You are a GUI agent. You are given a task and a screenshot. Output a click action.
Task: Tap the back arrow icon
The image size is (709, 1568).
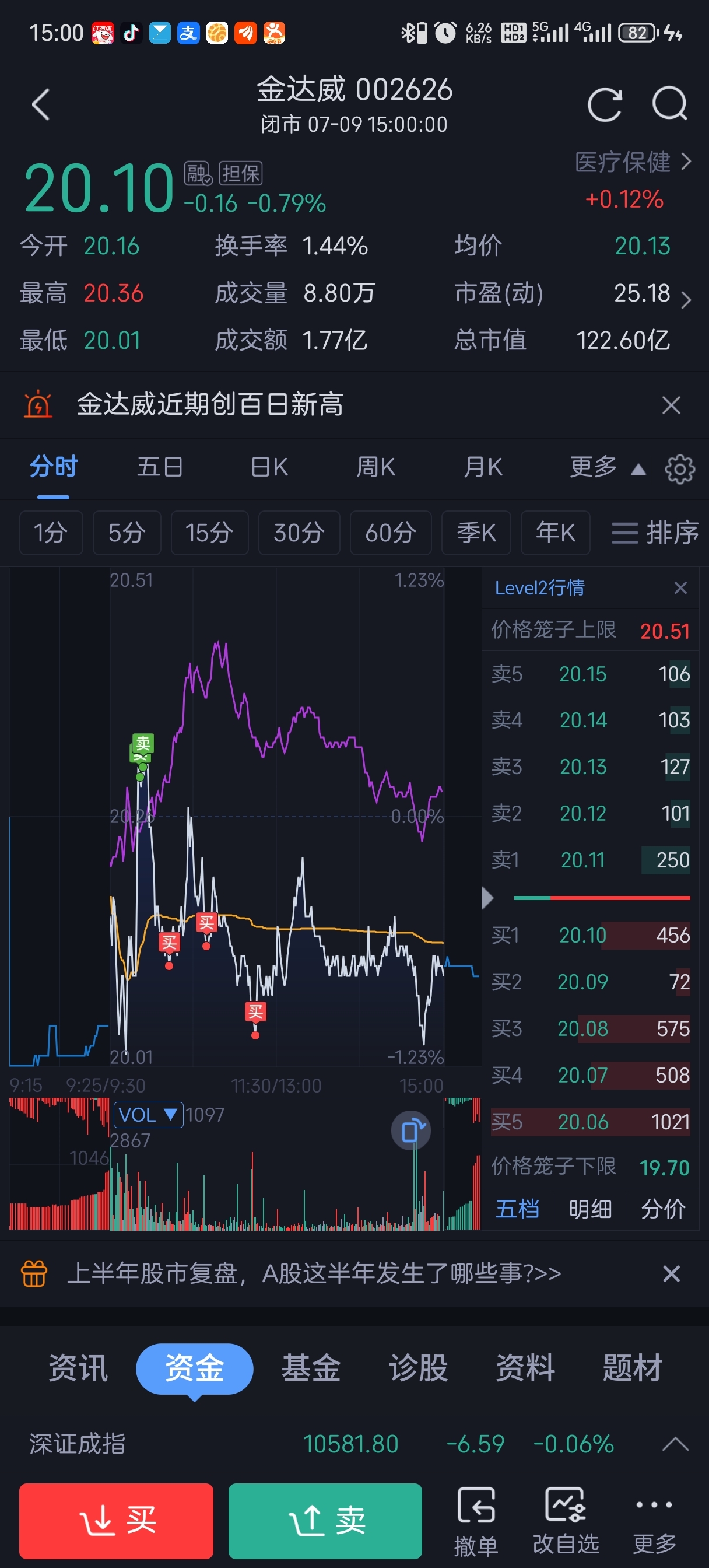[41, 104]
